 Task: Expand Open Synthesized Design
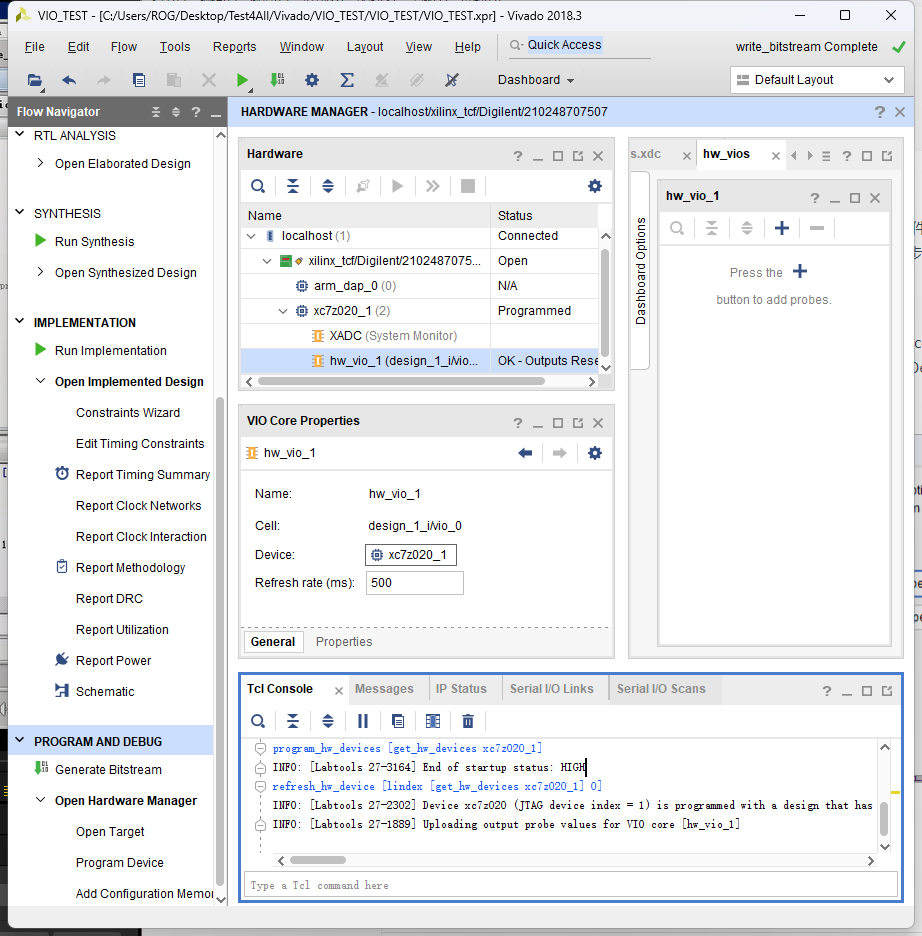[40, 272]
